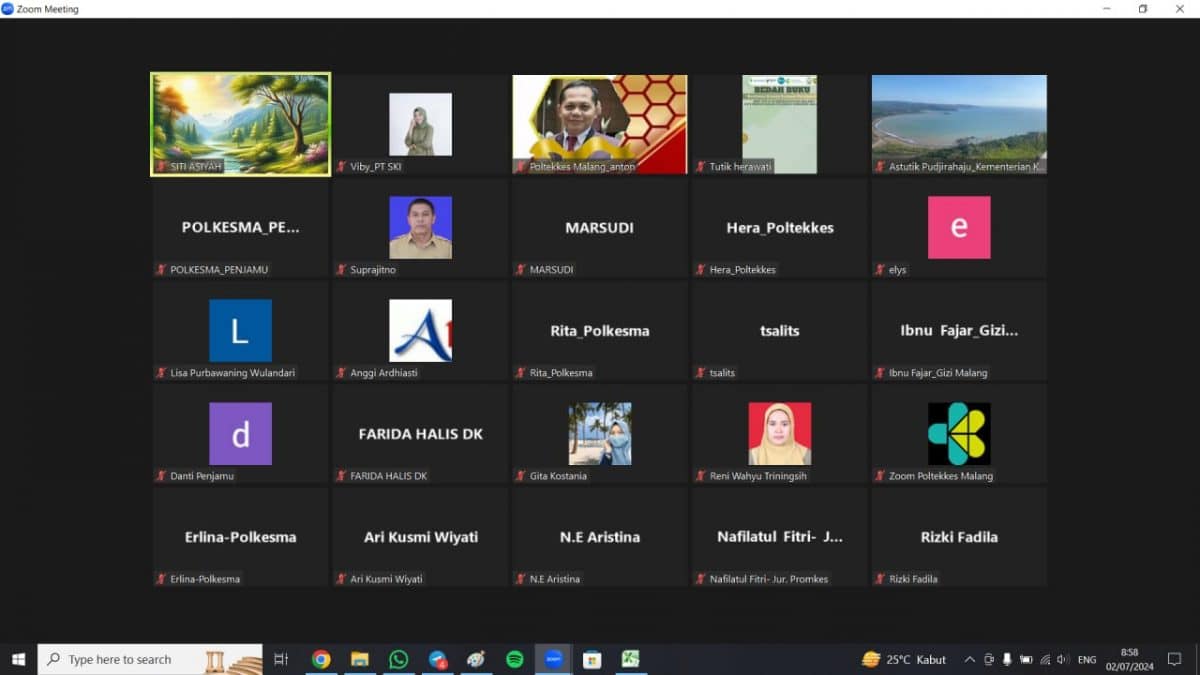The height and width of the screenshot is (675, 1200).
Task: Open Telegram with the unread badge
Action: click(438, 659)
